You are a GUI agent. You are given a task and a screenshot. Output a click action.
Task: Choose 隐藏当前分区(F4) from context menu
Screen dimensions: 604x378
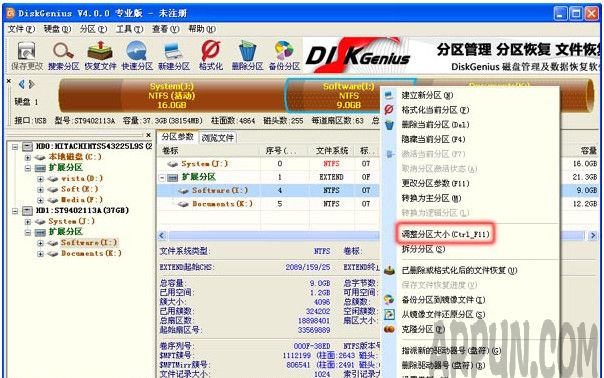click(x=433, y=139)
